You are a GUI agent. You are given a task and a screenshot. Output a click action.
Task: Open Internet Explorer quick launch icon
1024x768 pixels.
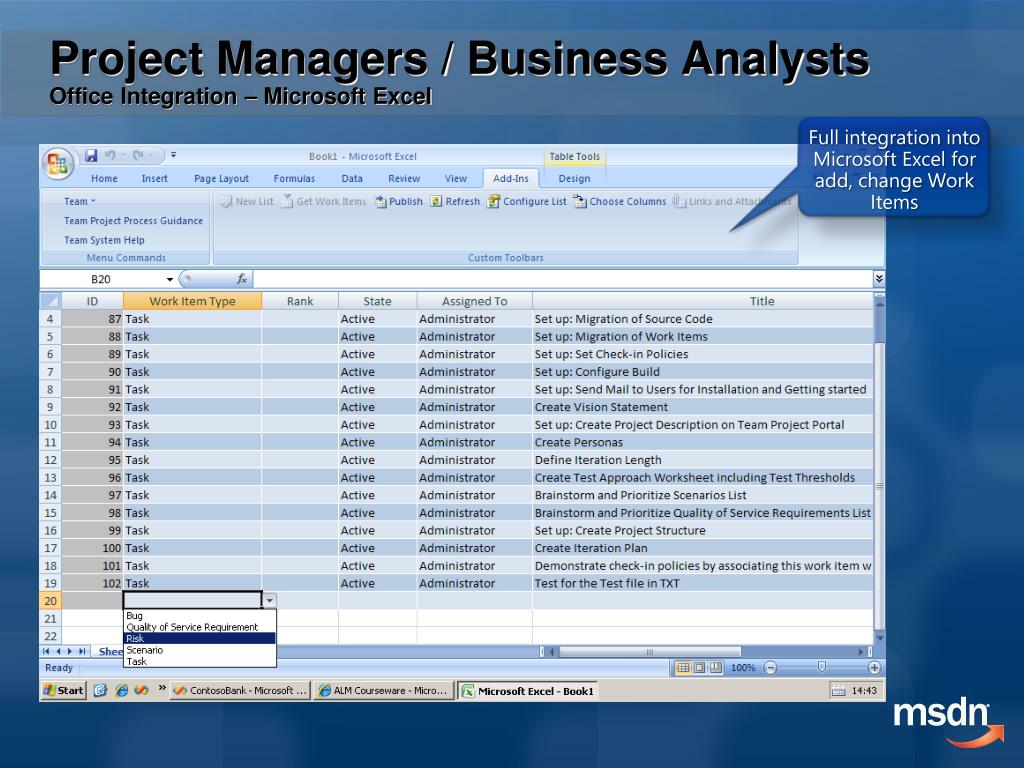(x=121, y=690)
